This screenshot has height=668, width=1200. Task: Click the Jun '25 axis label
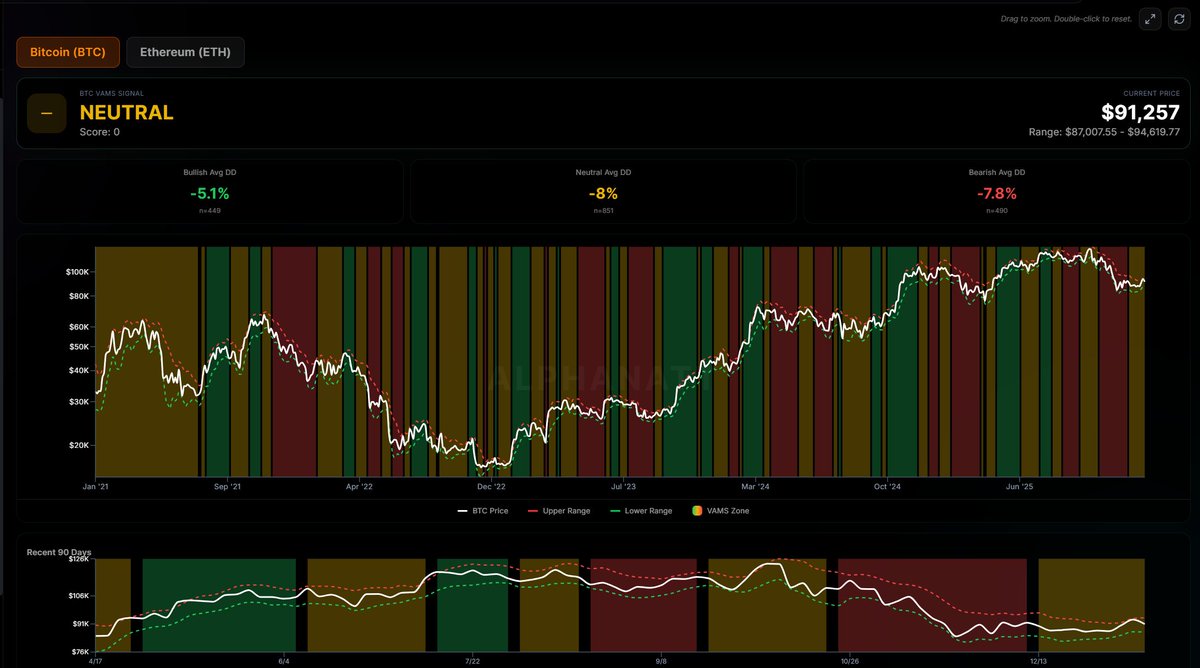pos(1019,487)
